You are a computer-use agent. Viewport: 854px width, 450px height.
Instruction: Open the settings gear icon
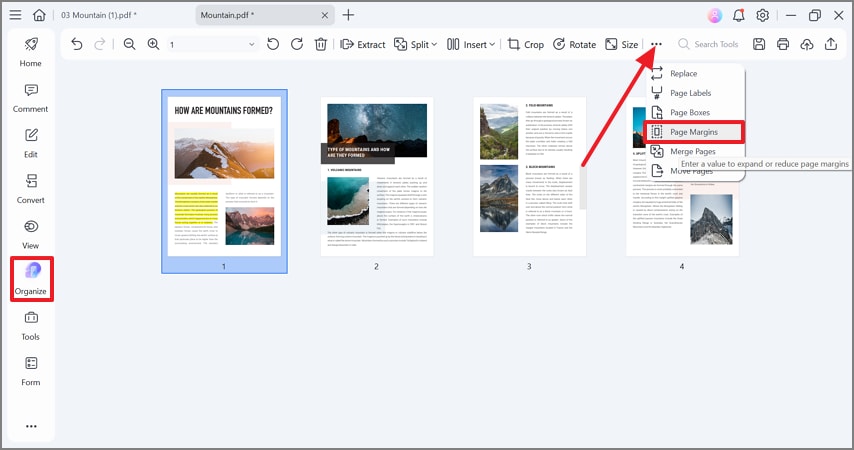click(762, 15)
